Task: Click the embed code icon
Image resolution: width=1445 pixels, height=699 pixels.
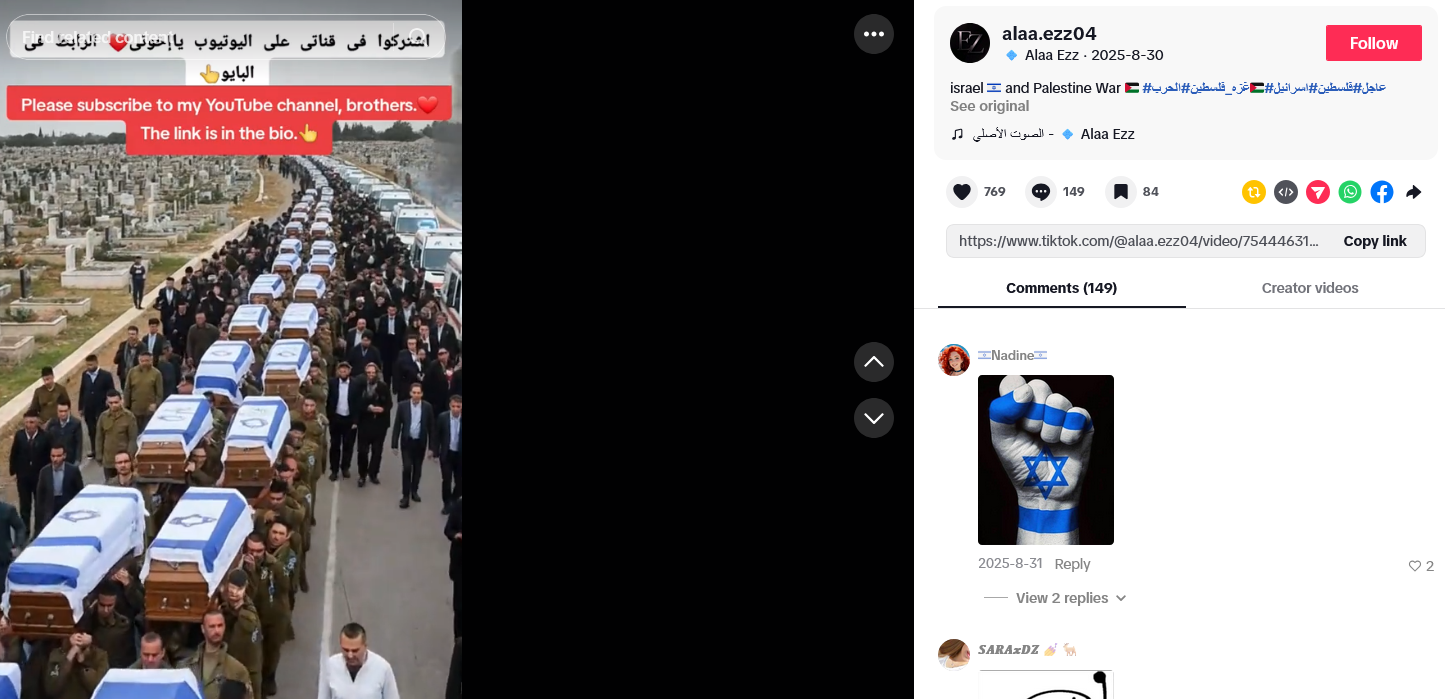Action: (1286, 192)
